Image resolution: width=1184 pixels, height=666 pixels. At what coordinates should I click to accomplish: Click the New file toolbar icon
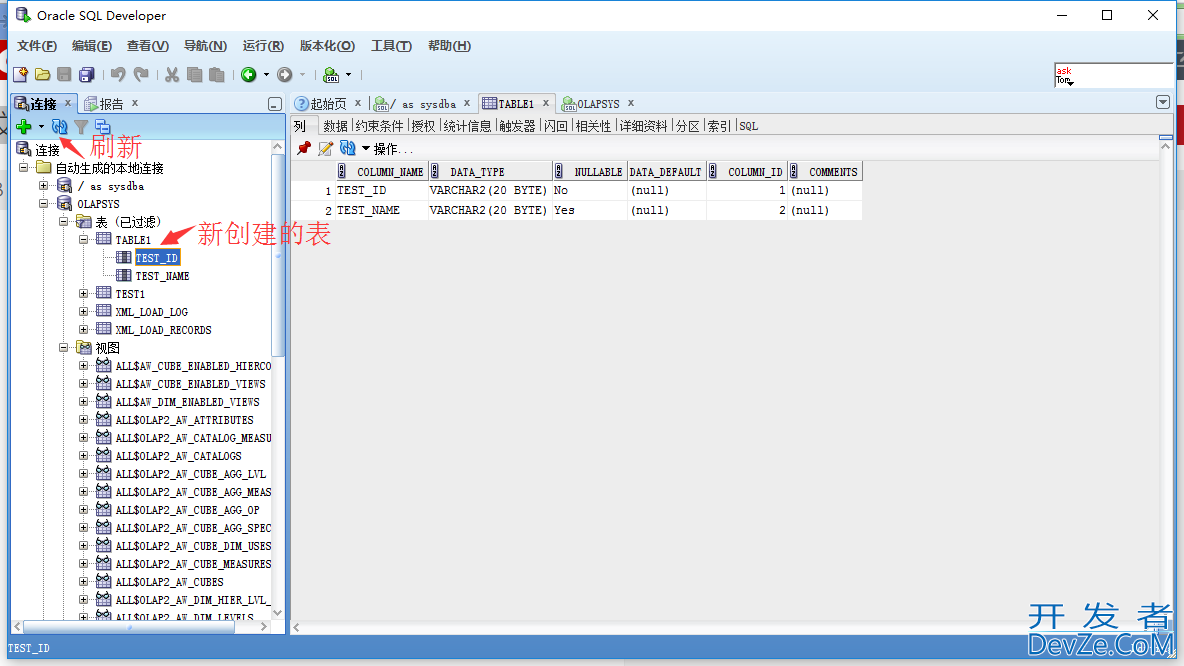tap(20, 74)
